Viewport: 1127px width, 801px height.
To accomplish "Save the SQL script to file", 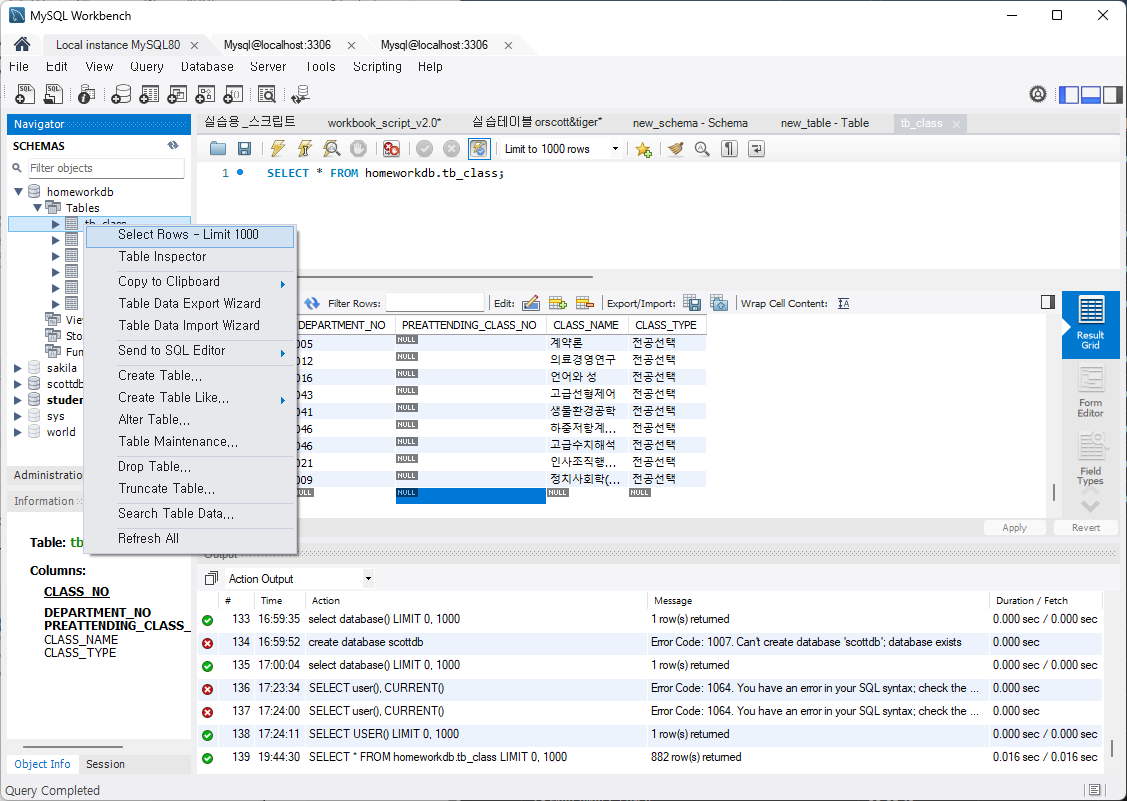I will tap(244, 149).
